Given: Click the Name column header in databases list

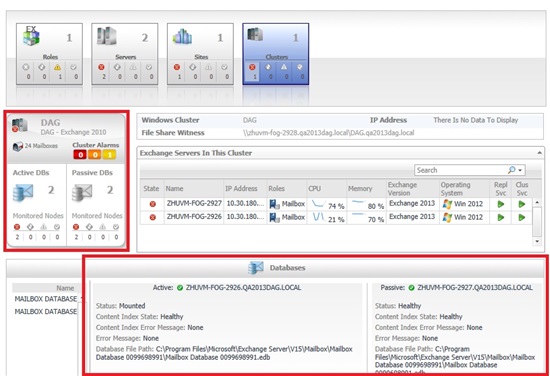Looking at the screenshot, I should 65,288.
